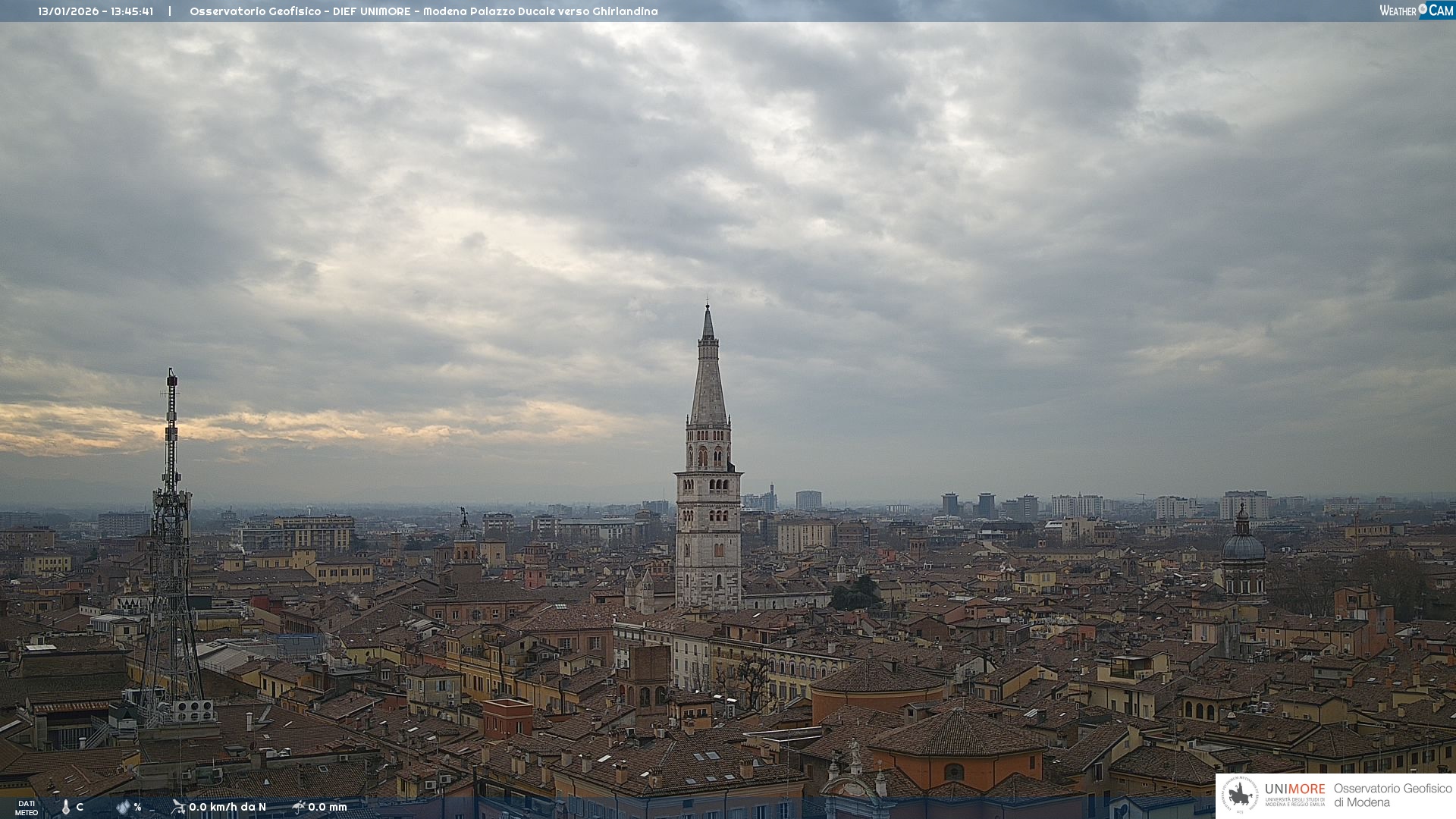Click the Osservatorio Geofisico di Modena text
Screen dimensions: 1456x819
tap(1392, 795)
